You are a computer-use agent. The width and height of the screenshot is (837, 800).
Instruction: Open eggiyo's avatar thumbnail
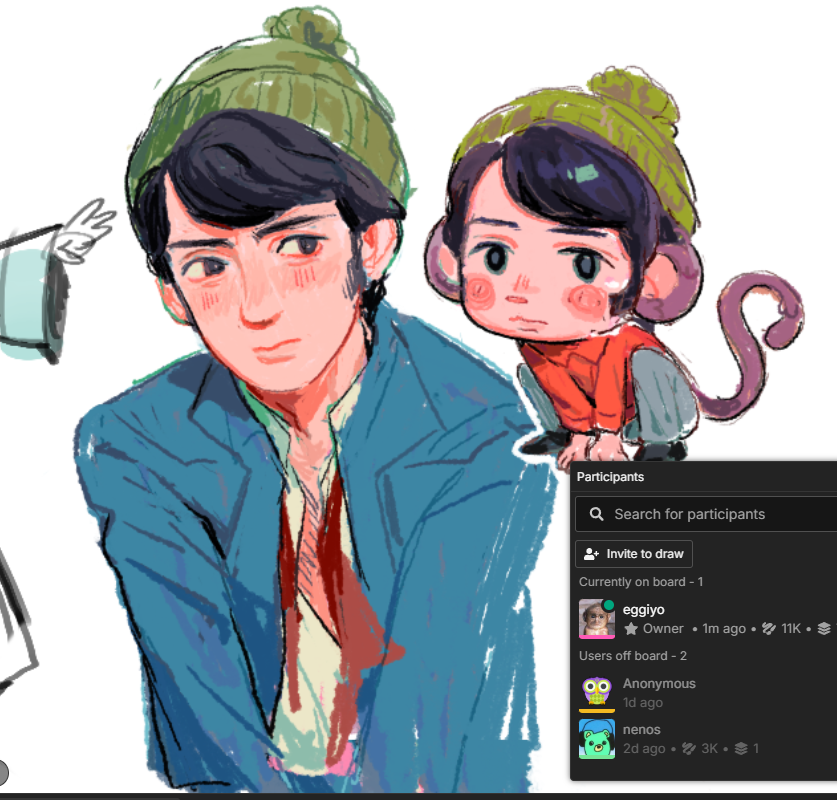[x=597, y=619]
